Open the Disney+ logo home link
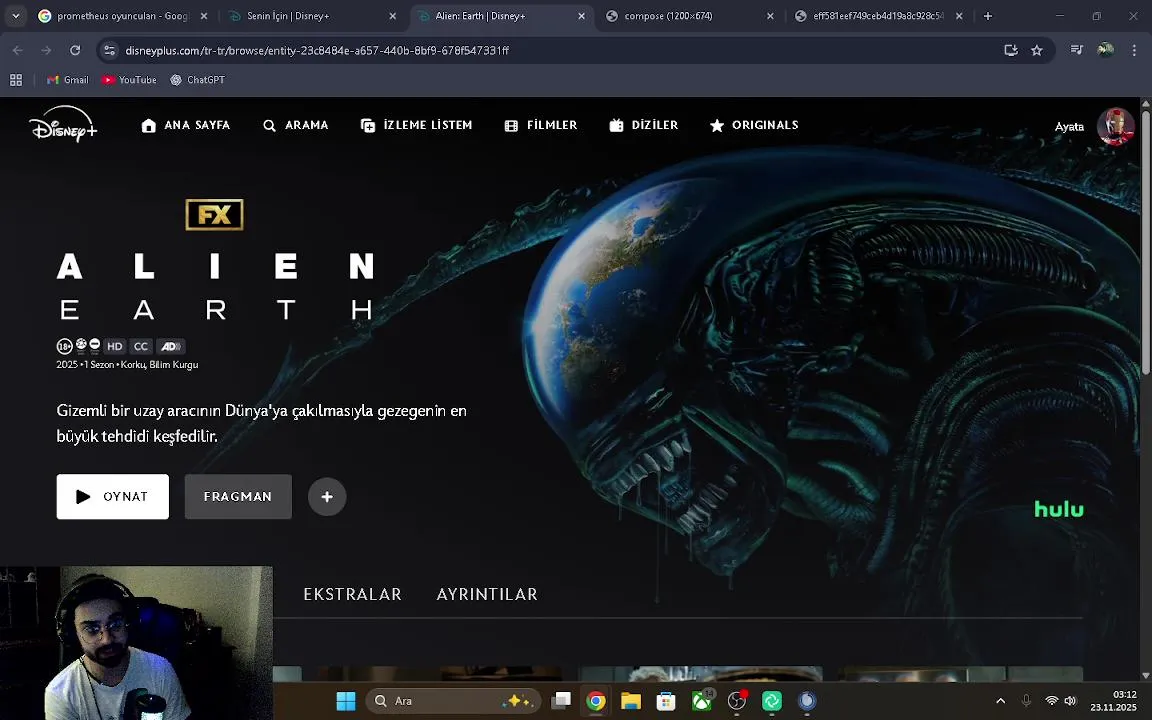1152x720 pixels. pyautogui.click(x=63, y=125)
